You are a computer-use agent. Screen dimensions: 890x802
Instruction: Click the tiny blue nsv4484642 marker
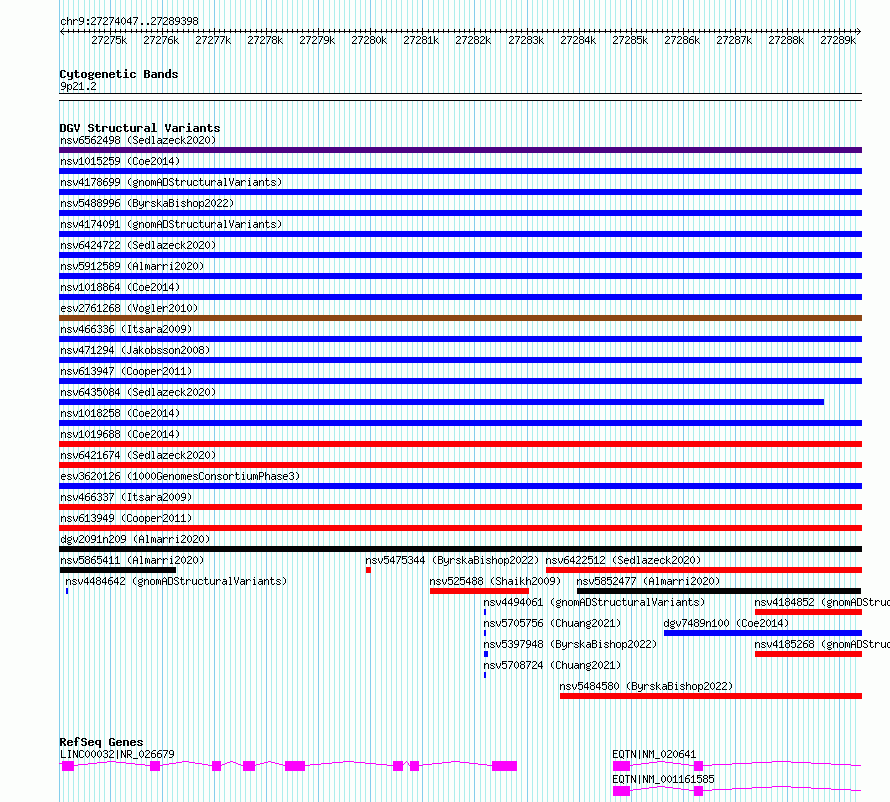point(67,591)
